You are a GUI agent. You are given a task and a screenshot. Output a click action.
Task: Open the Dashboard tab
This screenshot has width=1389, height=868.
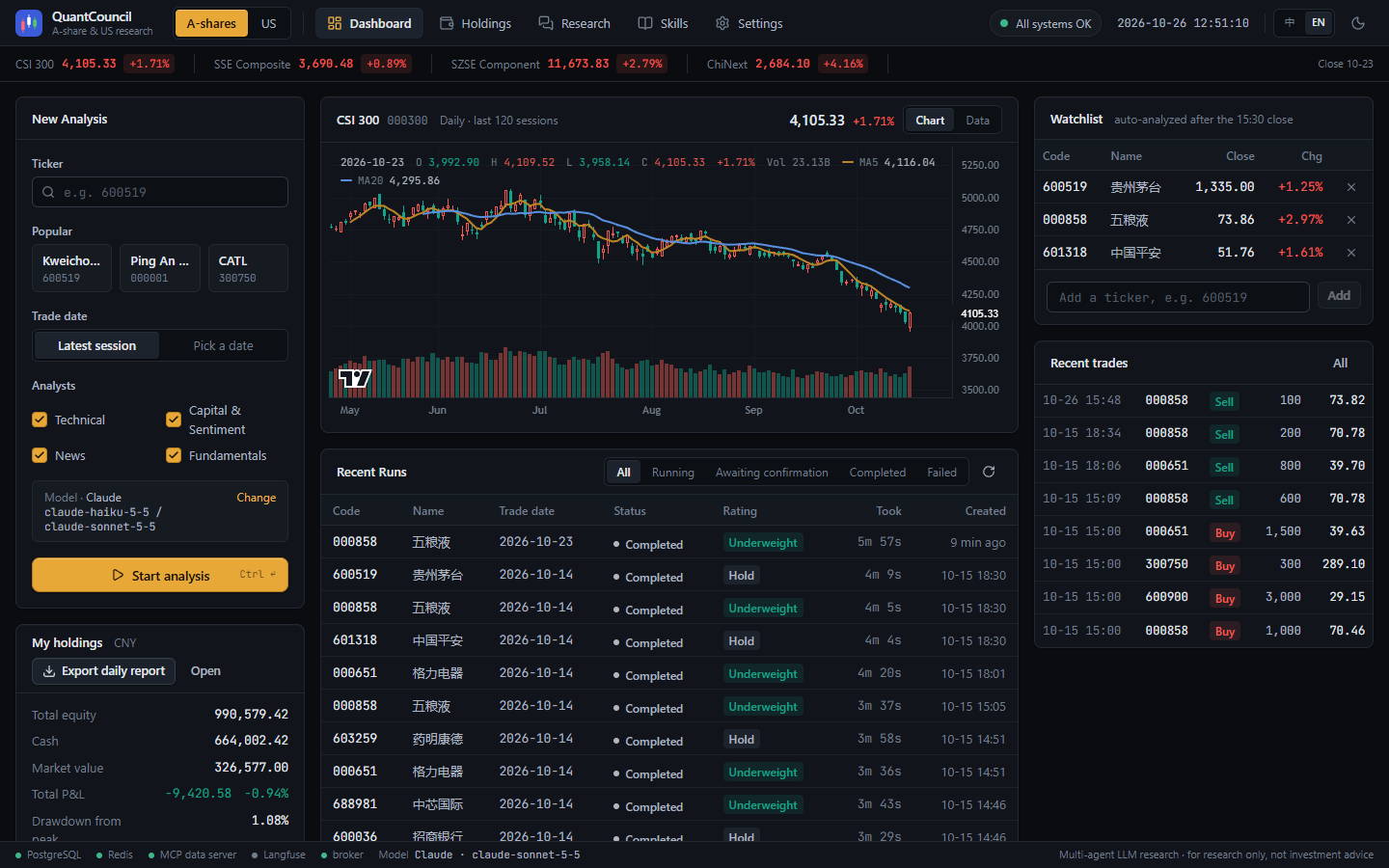click(x=369, y=23)
